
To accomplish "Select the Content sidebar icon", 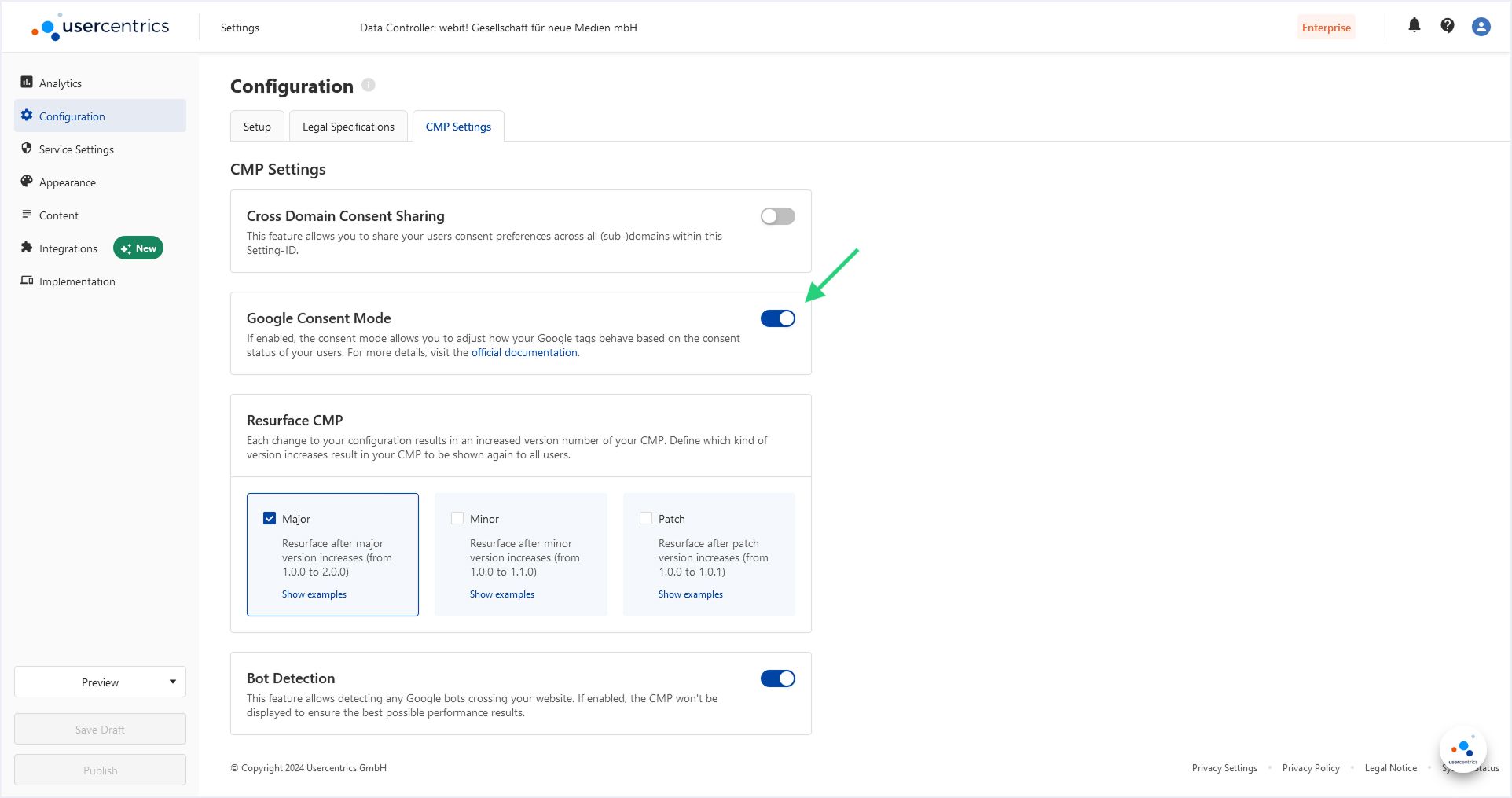I will point(26,215).
